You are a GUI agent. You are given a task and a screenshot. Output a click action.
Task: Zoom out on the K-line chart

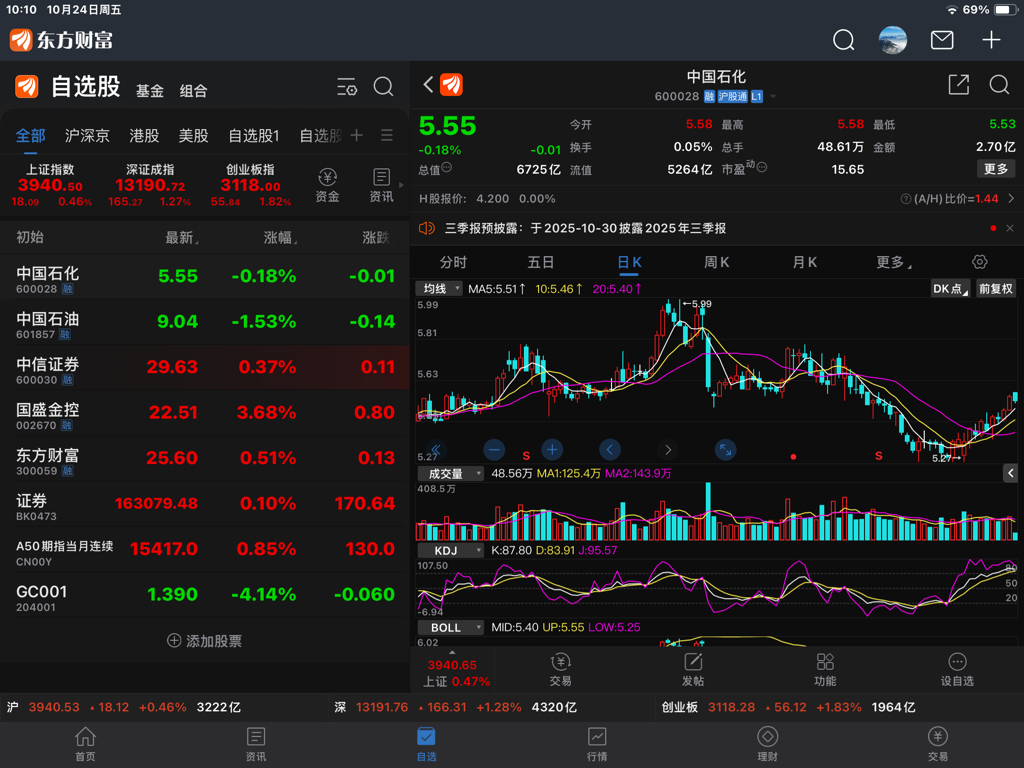494,450
